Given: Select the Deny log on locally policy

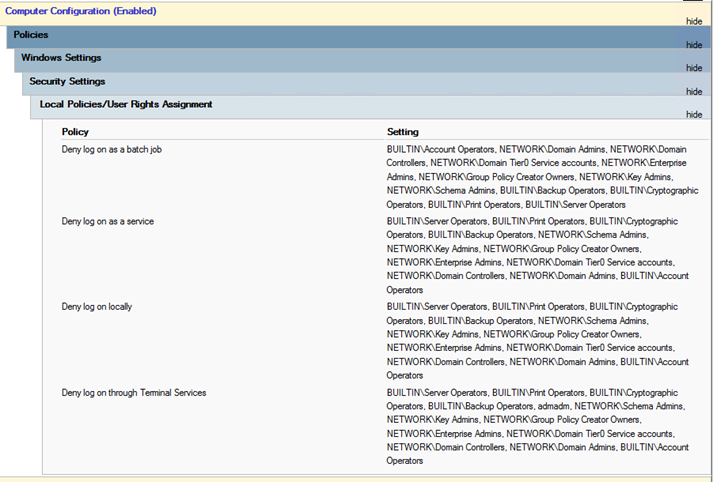Looking at the screenshot, I should click(97, 306).
